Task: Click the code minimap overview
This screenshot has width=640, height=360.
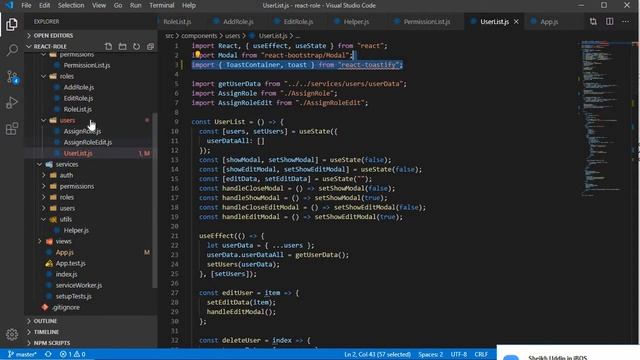Action: coord(605,118)
